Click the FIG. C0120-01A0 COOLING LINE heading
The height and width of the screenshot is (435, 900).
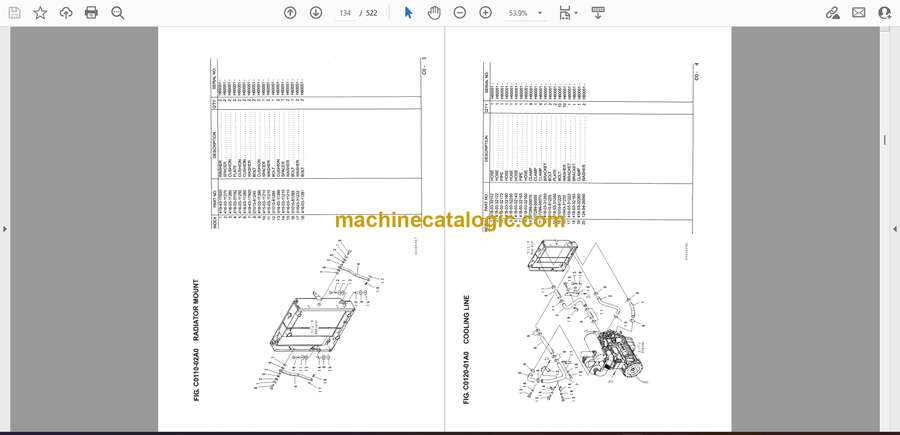point(466,349)
